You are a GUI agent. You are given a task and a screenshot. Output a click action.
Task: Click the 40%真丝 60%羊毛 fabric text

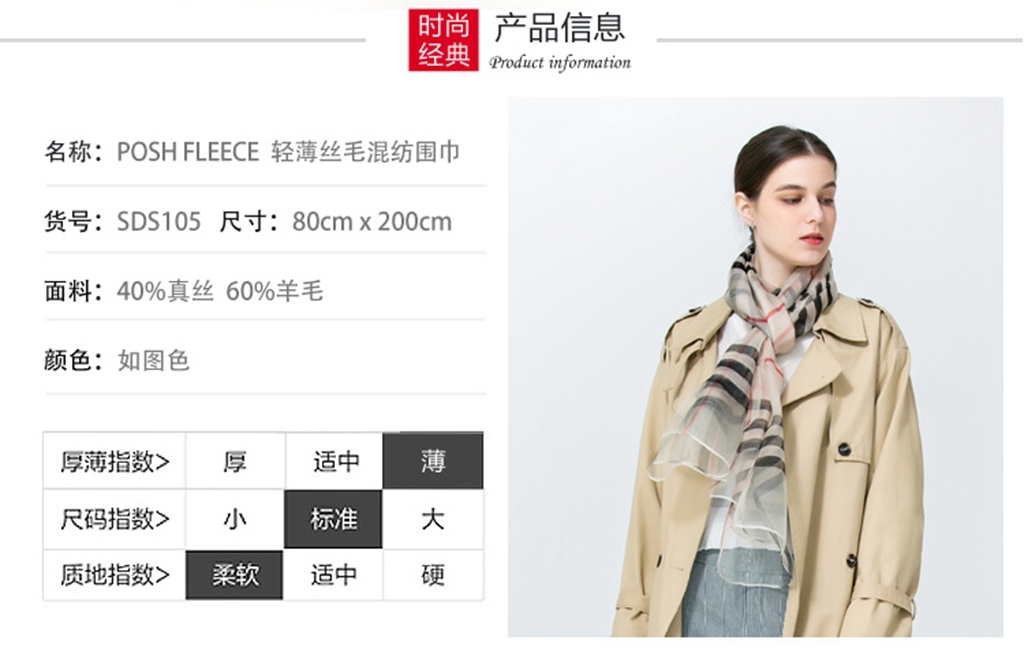[219, 291]
